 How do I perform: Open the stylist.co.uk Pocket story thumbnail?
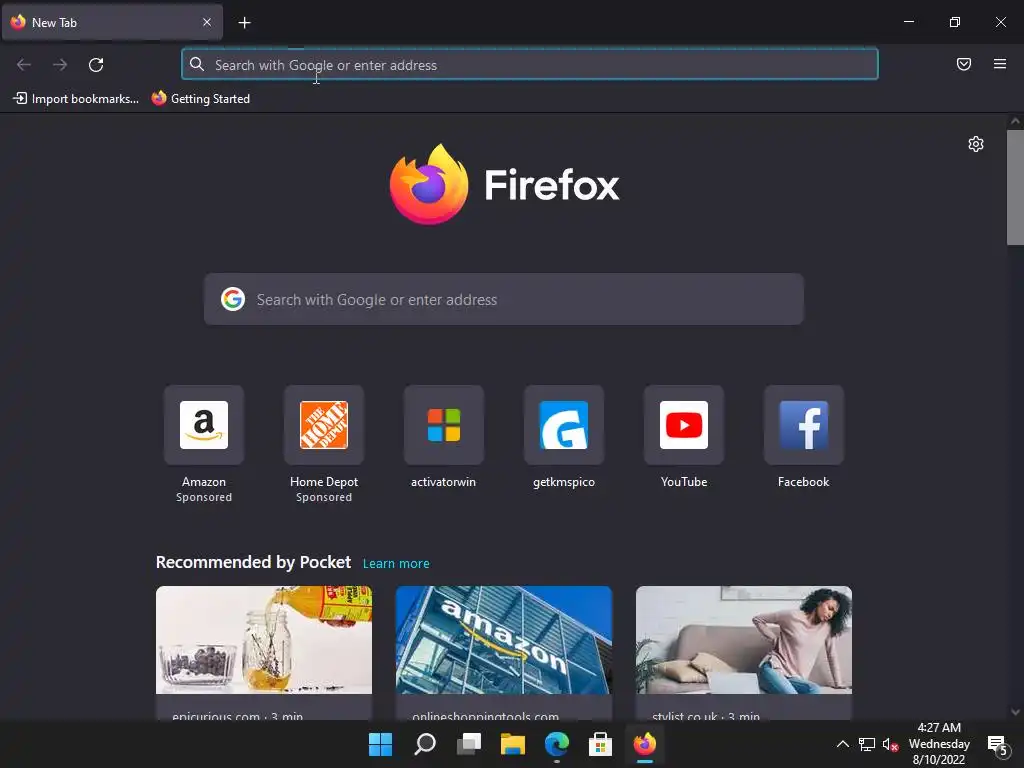tap(744, 640)
